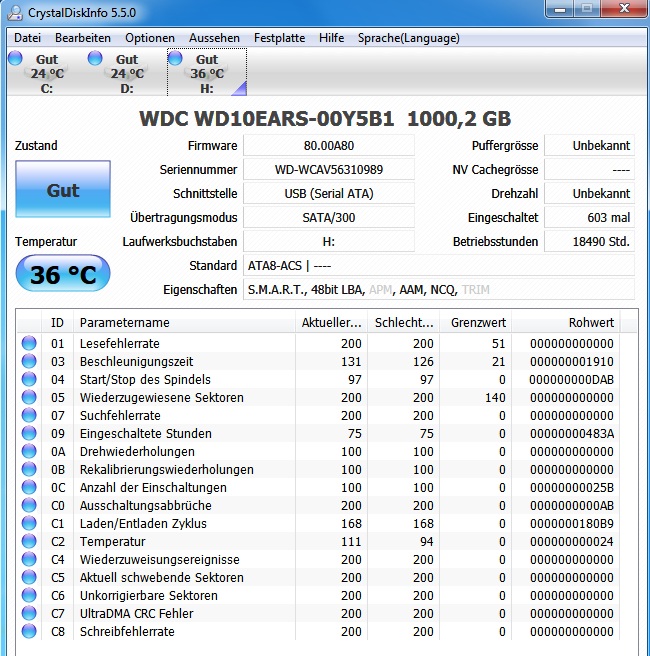The image size is (650, 656).
Task: Open the Optionen menu
Action: [150, 38]
